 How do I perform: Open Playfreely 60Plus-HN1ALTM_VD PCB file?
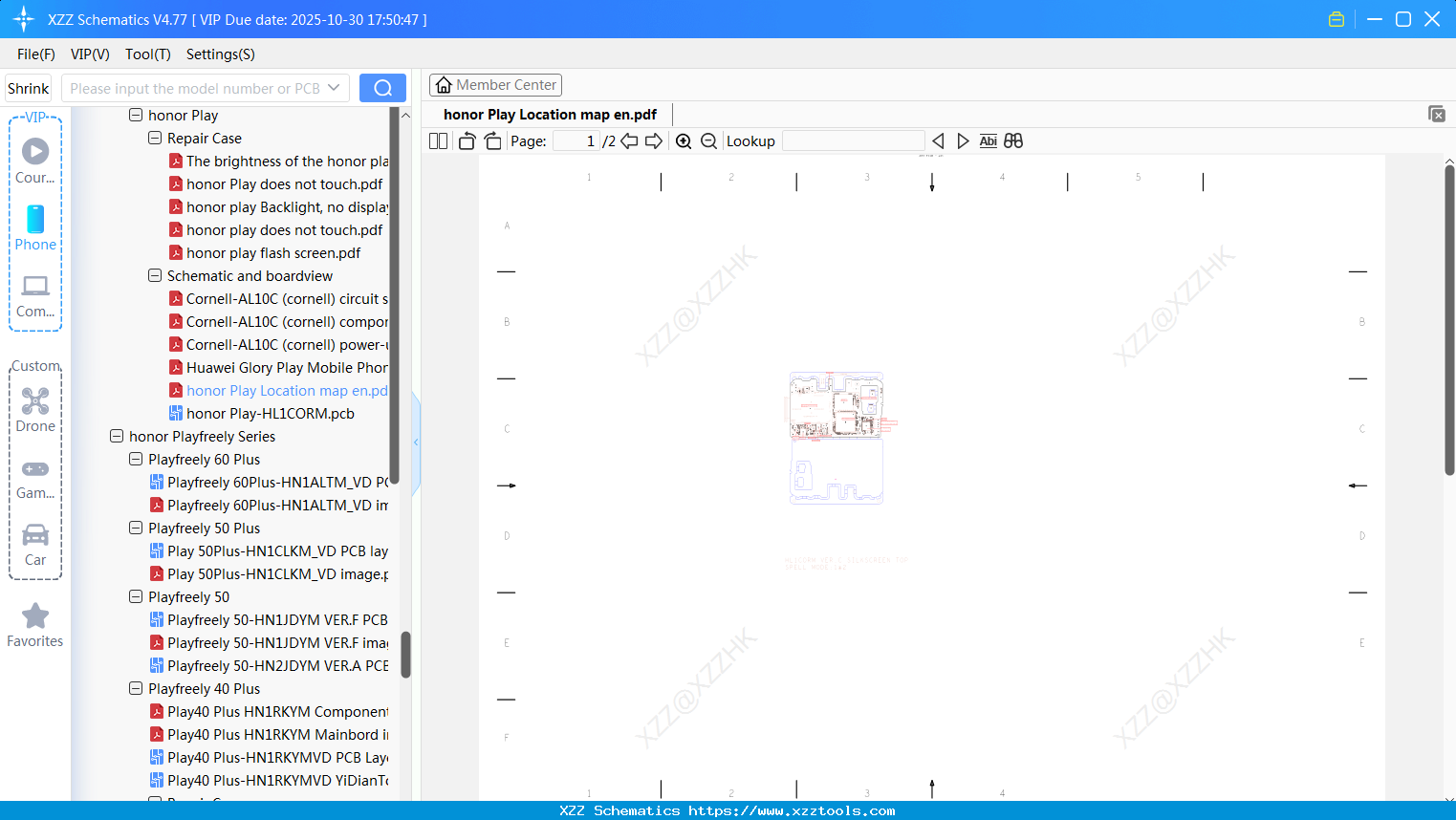pos(277,482)
